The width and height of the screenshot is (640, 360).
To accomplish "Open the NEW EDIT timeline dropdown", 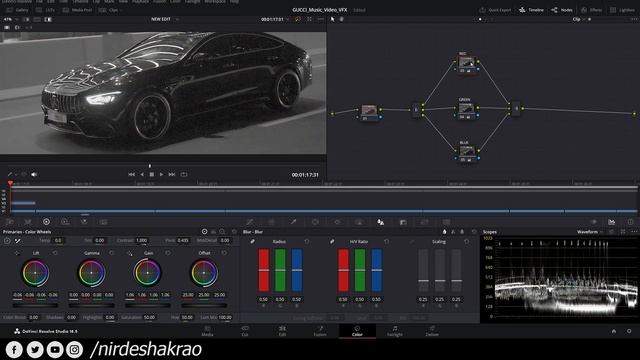I will [x=164, y=19].
